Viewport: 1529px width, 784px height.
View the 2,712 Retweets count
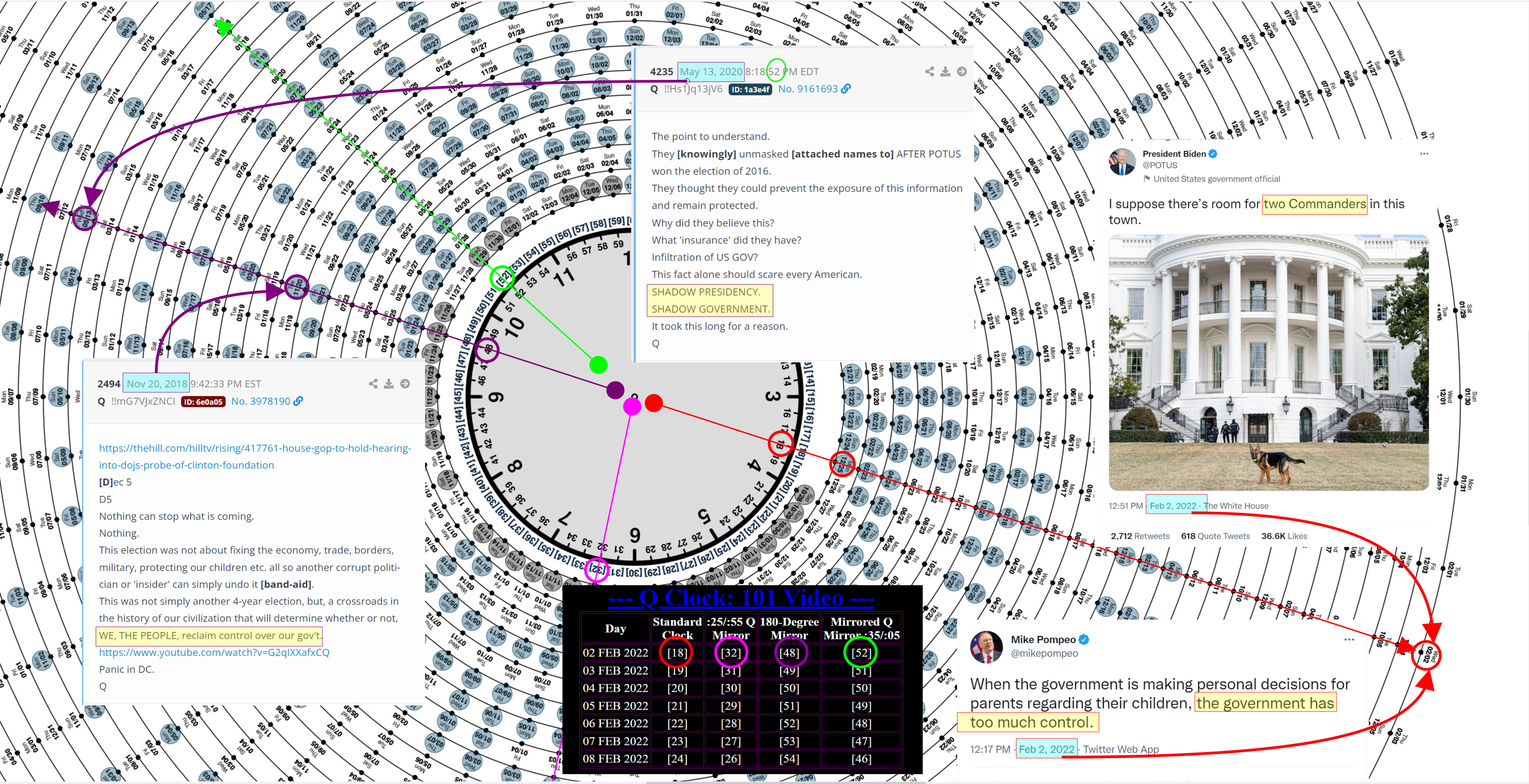coord(1140,537)
